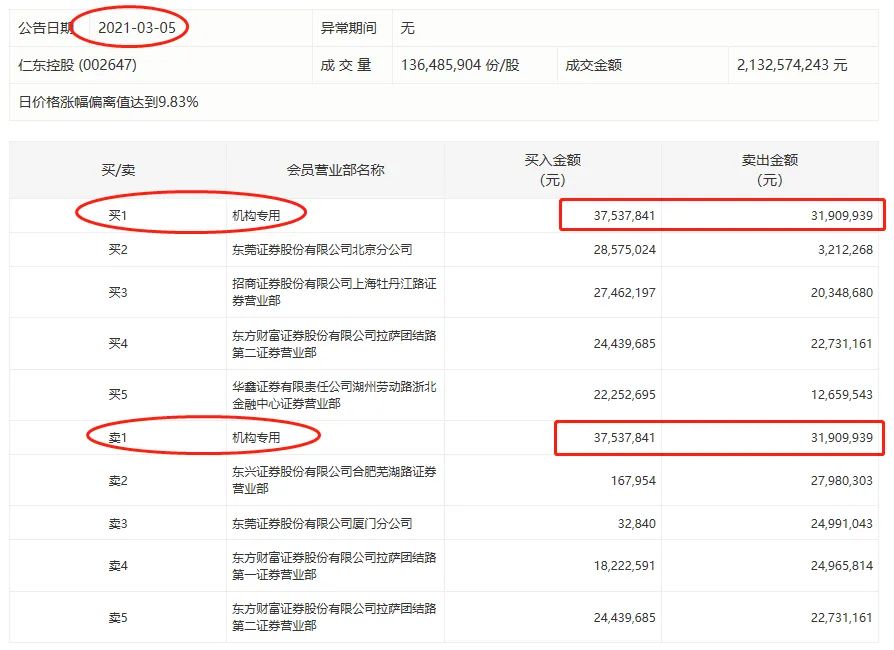The height and width of the screenshot is (650, 894).
Task: Click buy amount 24,439,685 in 买4 row
Action: 624,344
